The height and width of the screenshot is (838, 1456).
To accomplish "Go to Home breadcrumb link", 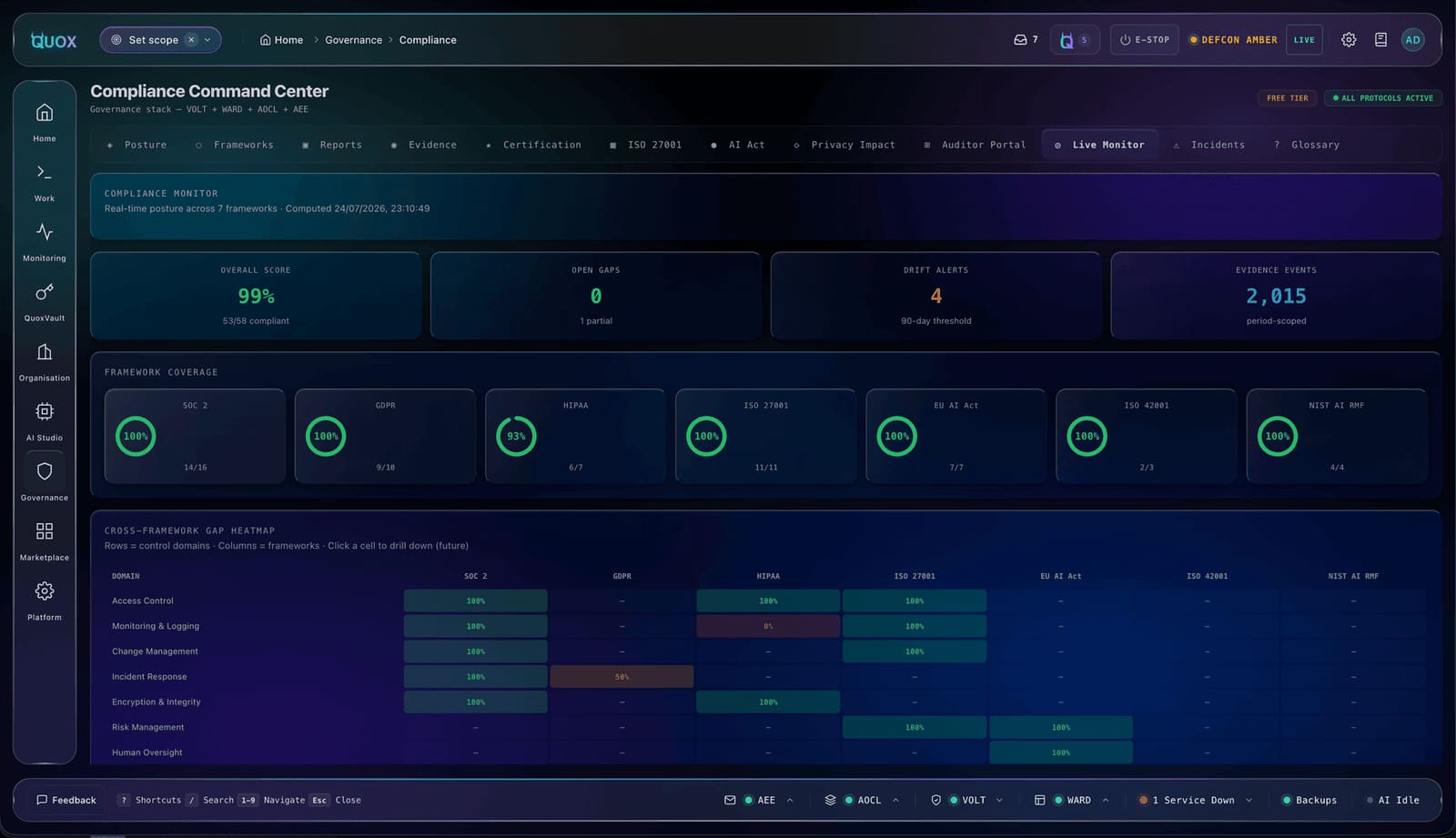I will pos(281,40).
